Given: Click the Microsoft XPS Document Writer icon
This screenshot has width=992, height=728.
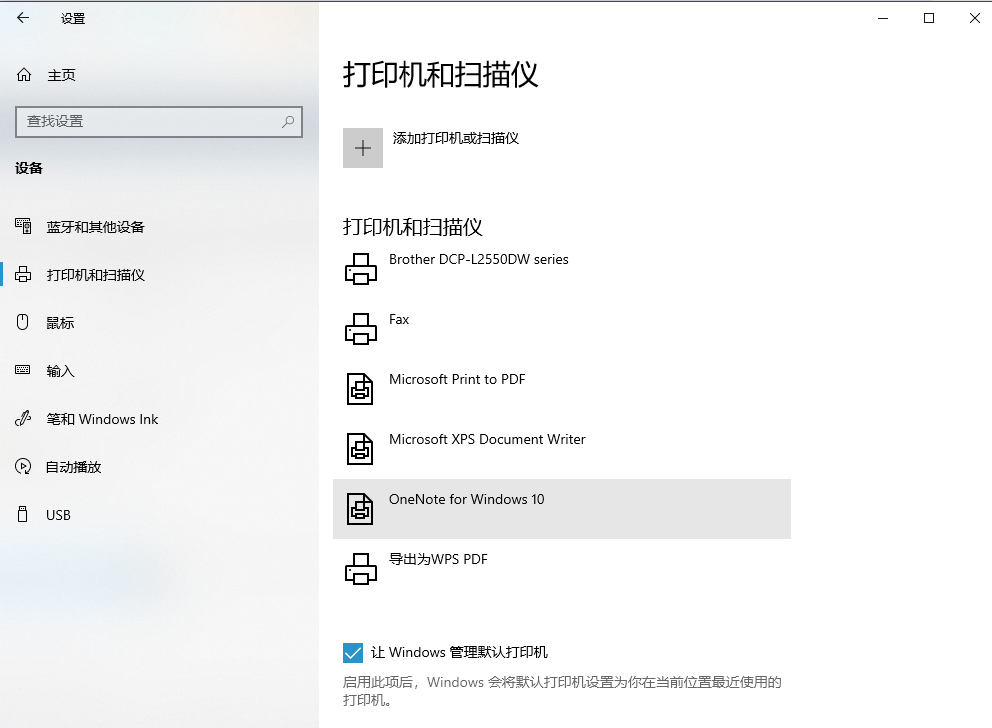Looking at the screenshot, I should point(361,448).
